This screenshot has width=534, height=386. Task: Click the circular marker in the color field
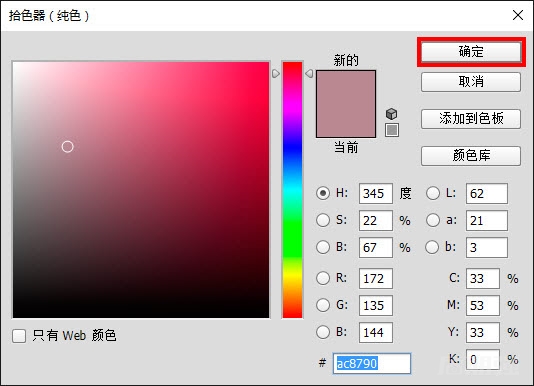(67, 147)
